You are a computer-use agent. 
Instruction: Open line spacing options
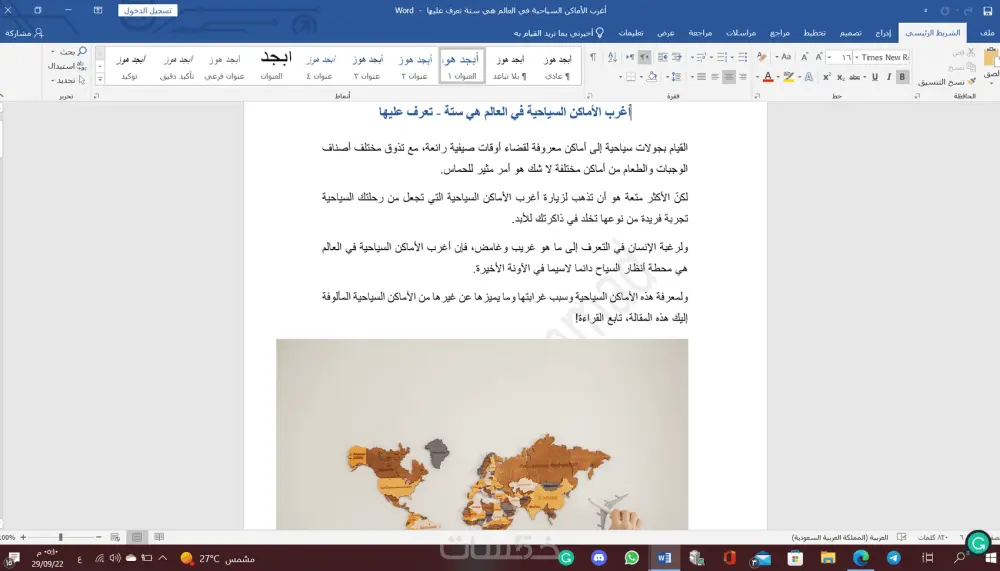tap(677, 77)
